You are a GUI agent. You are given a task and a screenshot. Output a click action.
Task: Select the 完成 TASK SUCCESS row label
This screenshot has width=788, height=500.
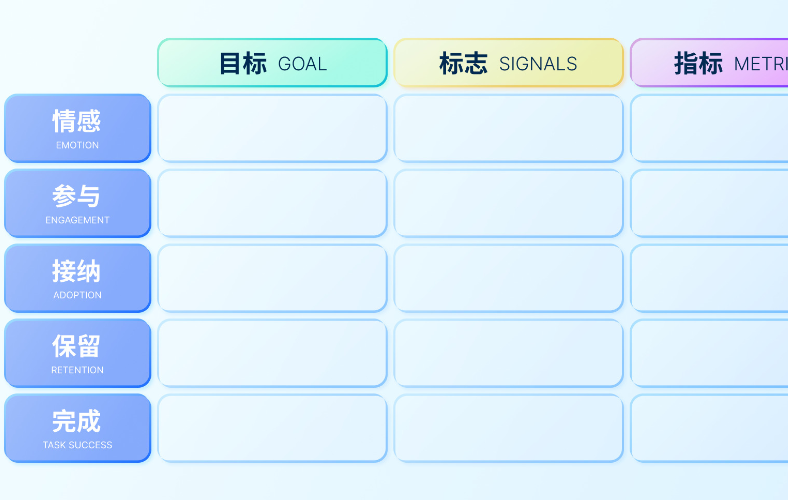pos(77,428)
